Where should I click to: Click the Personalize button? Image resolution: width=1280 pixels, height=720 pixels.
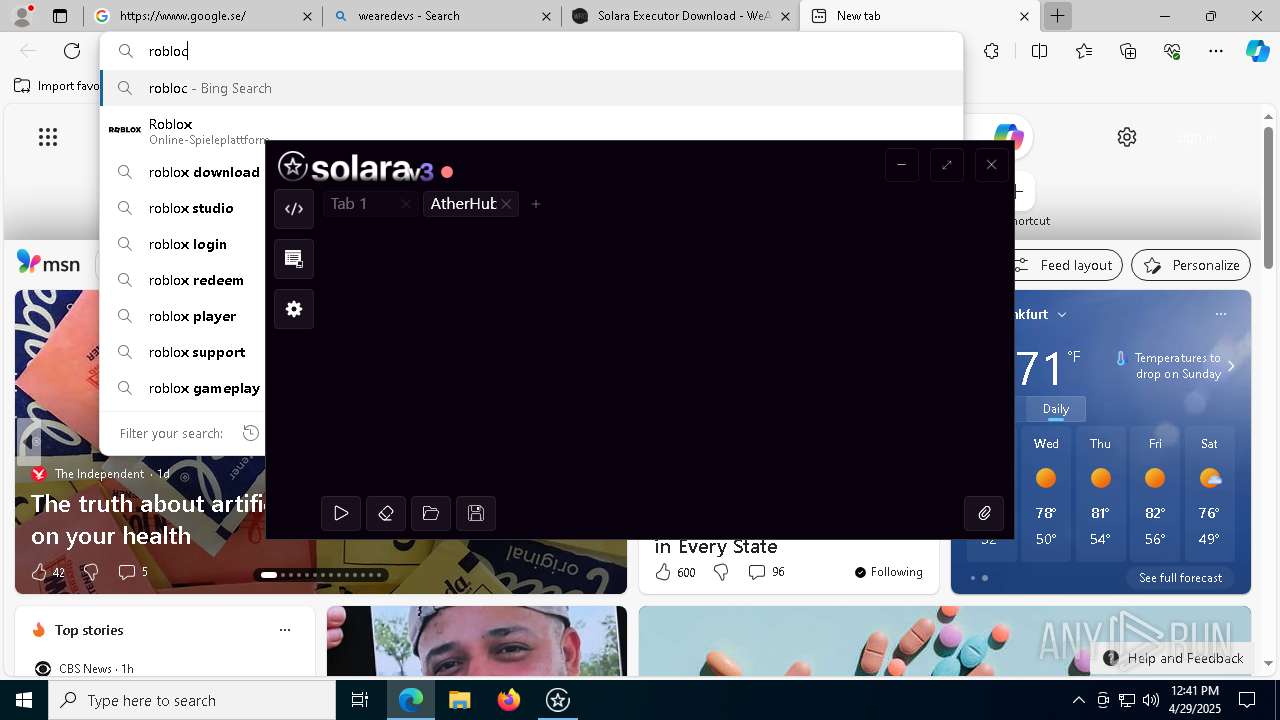1191,265
